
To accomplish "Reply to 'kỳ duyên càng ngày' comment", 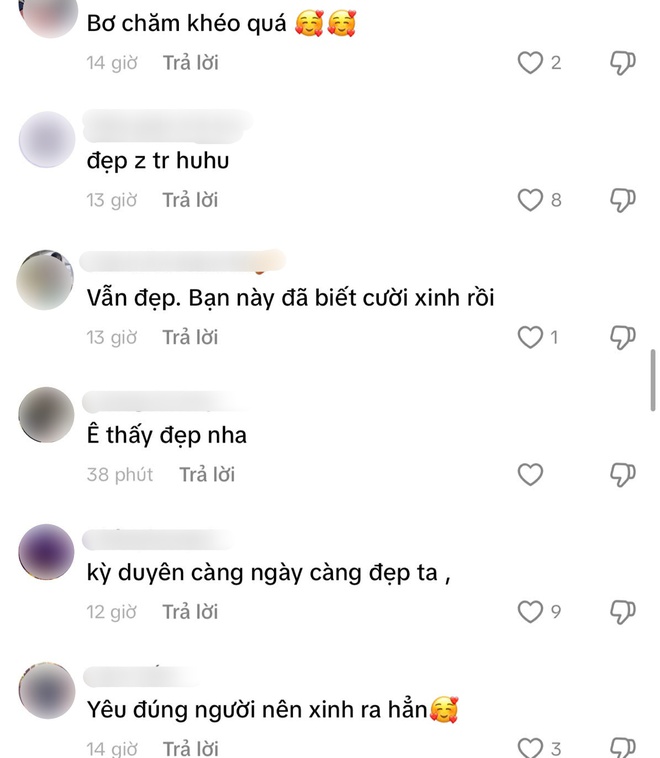I will 191,612.
